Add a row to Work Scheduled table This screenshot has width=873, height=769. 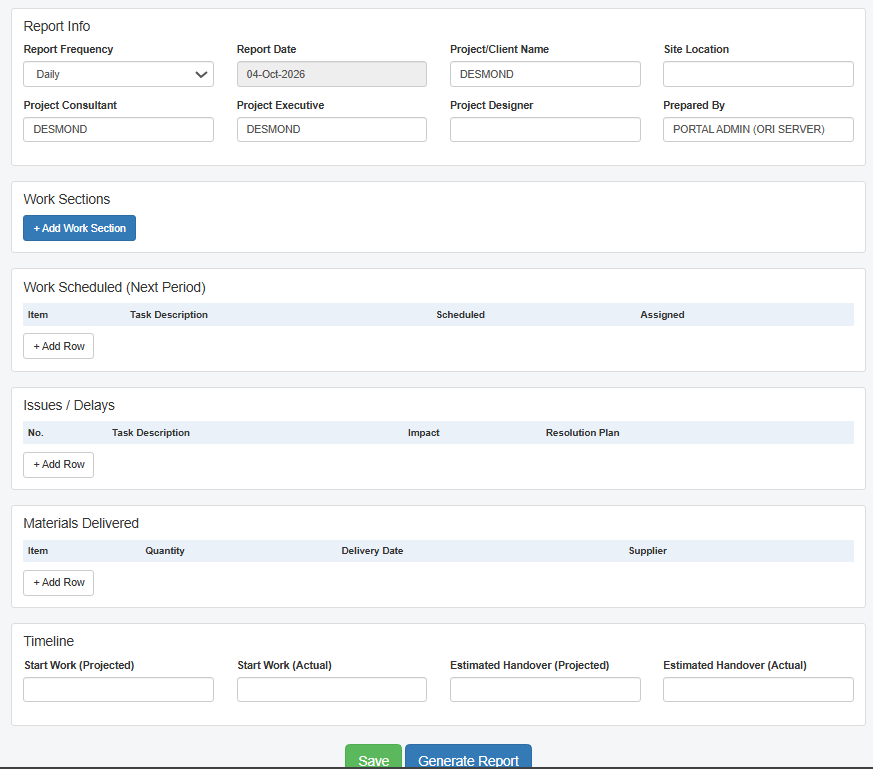[x=58, y=346]
